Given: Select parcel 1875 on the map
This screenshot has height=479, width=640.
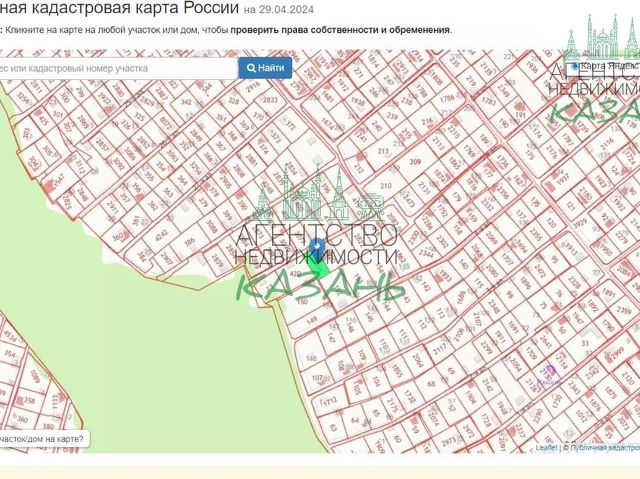Looking at the screenshot, I should click(611, 393).
